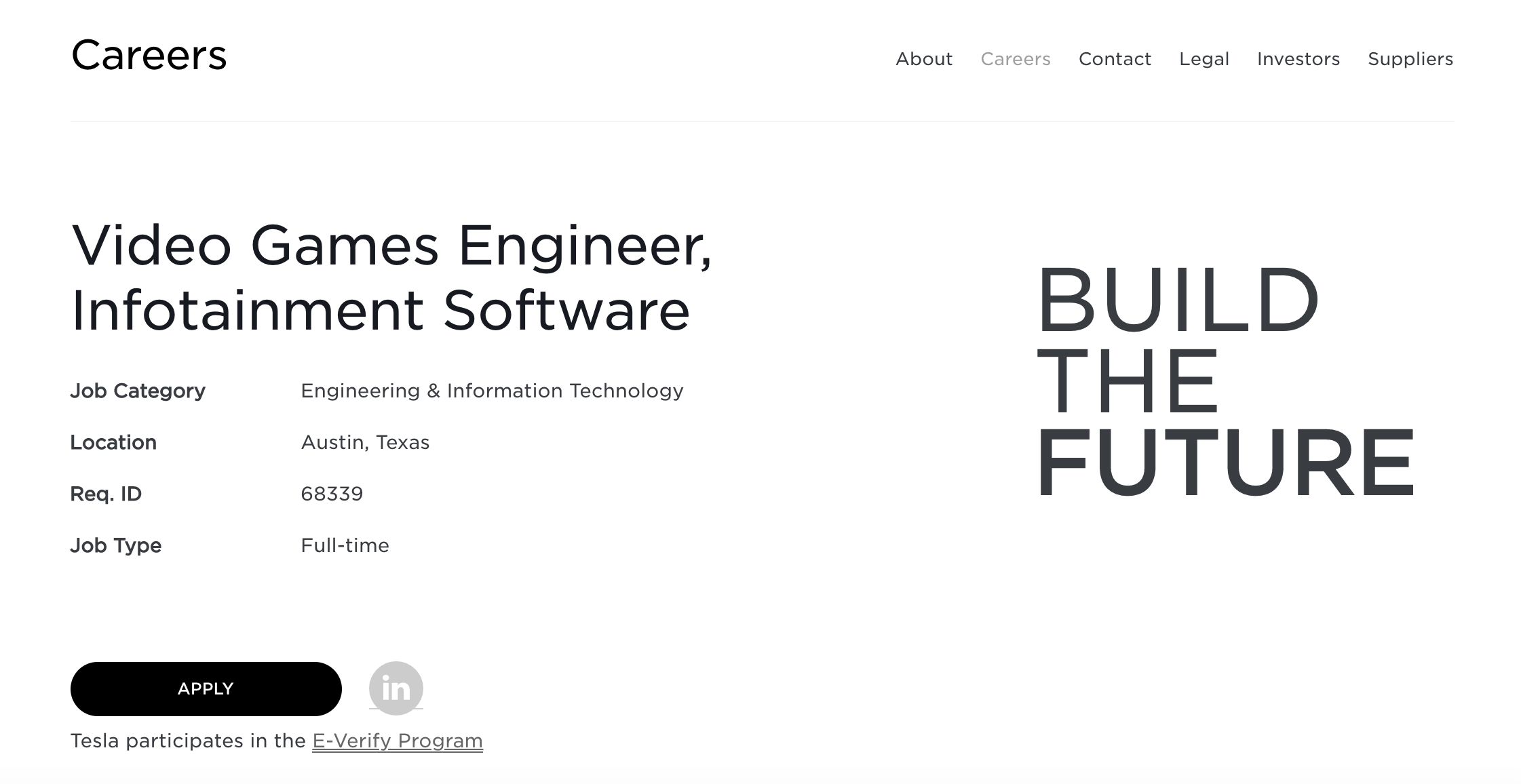Open the About navigation link
This screenshot has width=1521, height=784.
924,59
